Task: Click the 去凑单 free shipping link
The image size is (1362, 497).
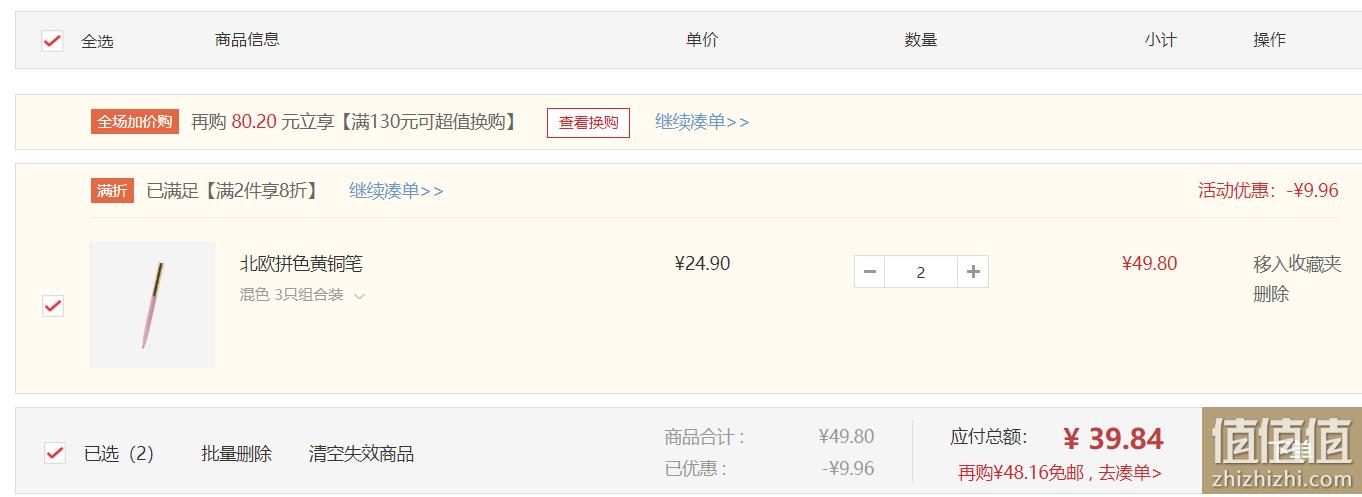Action: pos(1130,473)
